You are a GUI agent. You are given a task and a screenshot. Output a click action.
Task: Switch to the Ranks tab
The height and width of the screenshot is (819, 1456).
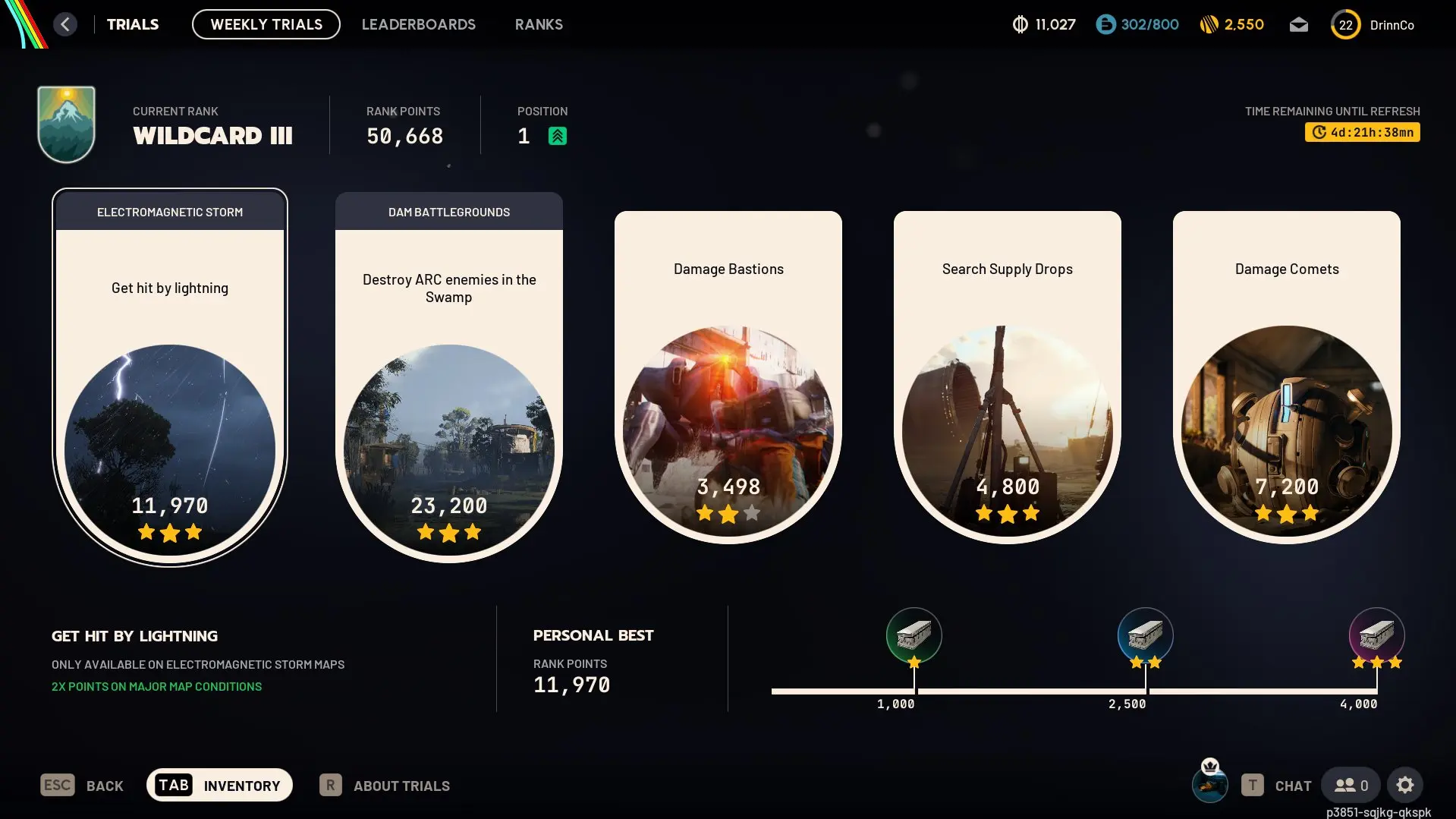(x=539, y=24)
